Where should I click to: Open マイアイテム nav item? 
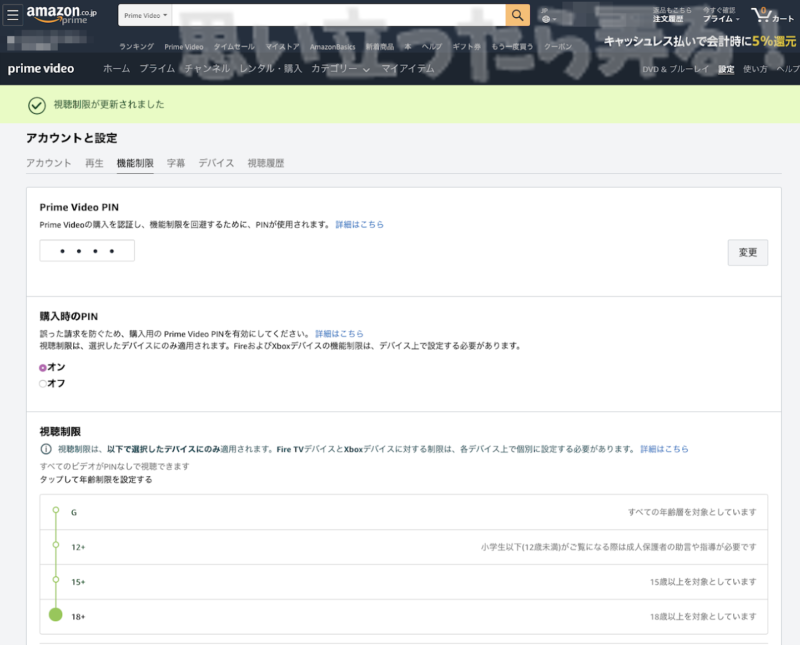tap(408, 68)
